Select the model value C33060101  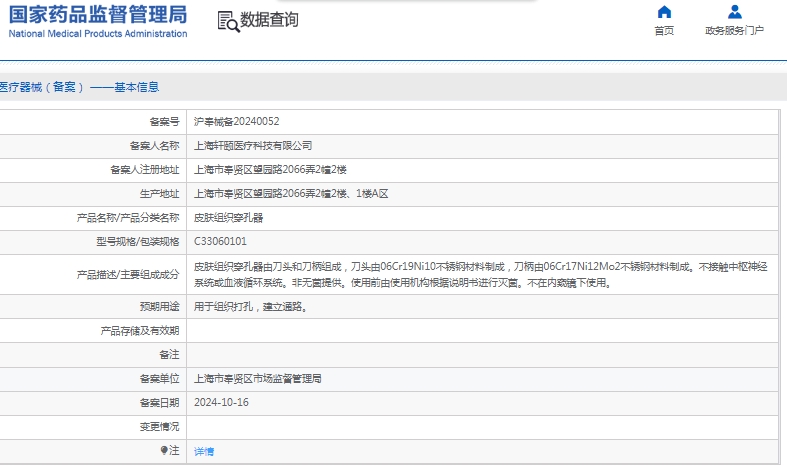click(x=220, y=242)
